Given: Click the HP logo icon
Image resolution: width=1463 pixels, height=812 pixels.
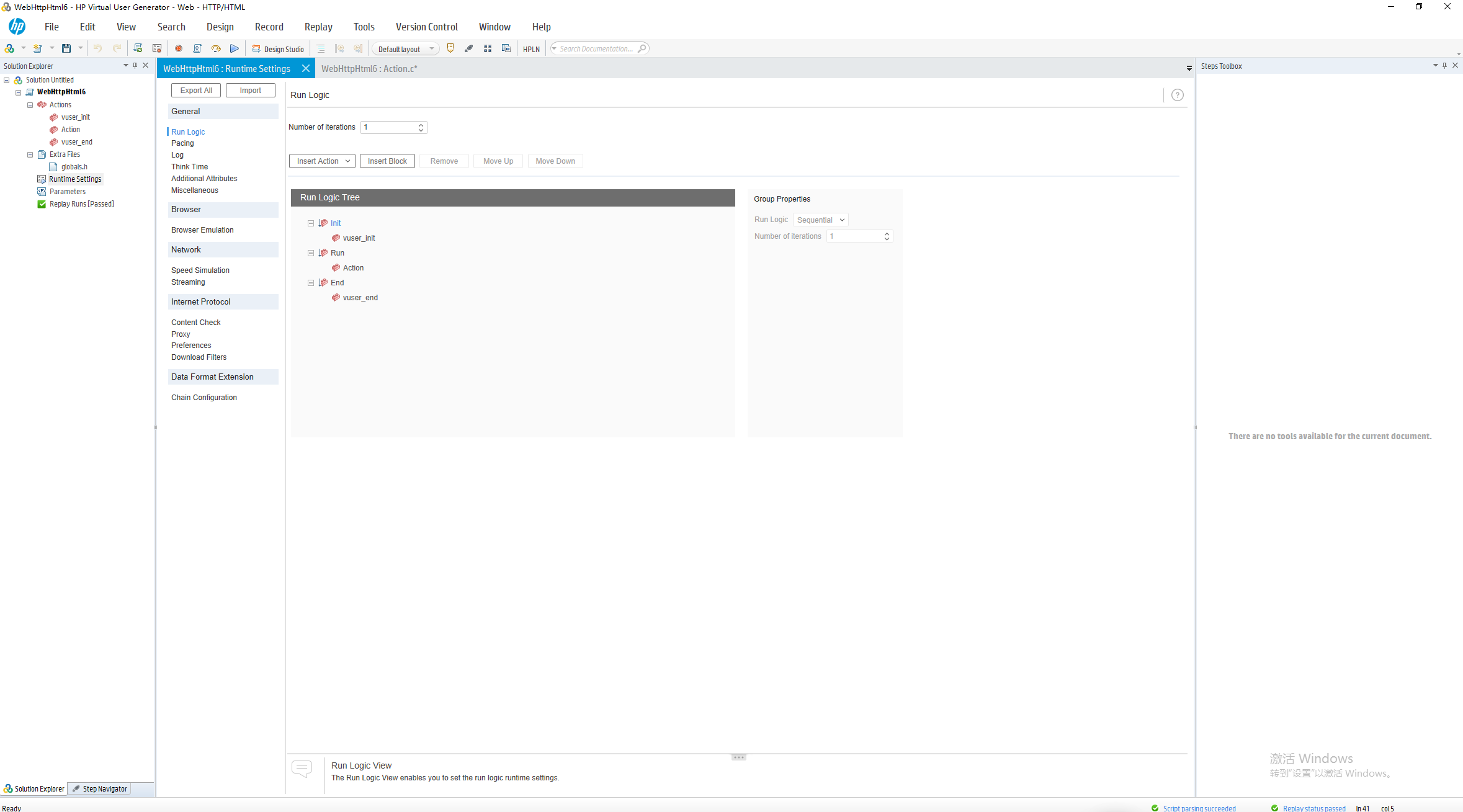Looking at the screenshot, I should (17, 27).
